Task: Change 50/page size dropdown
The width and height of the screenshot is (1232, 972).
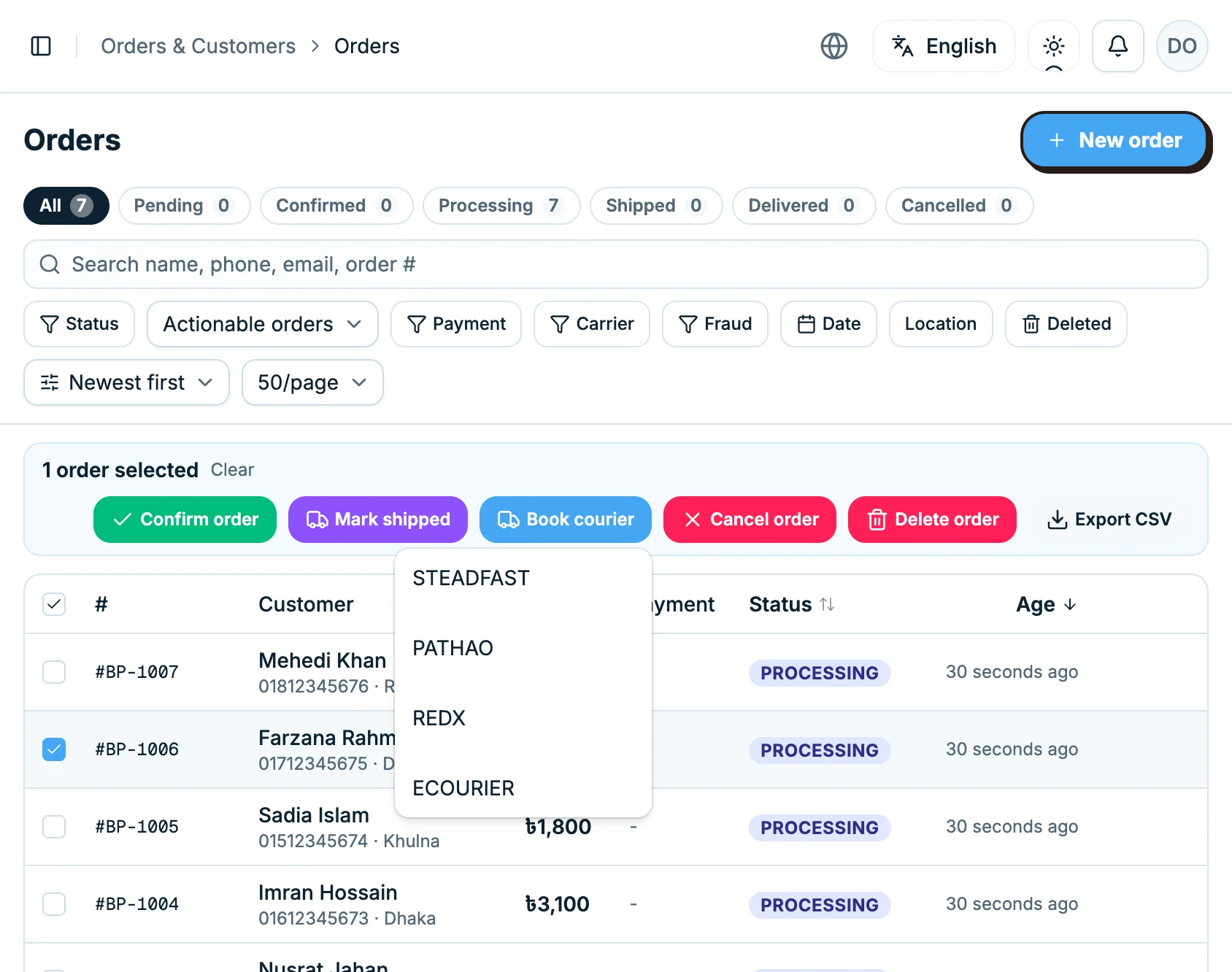Action: pos(312,382)
